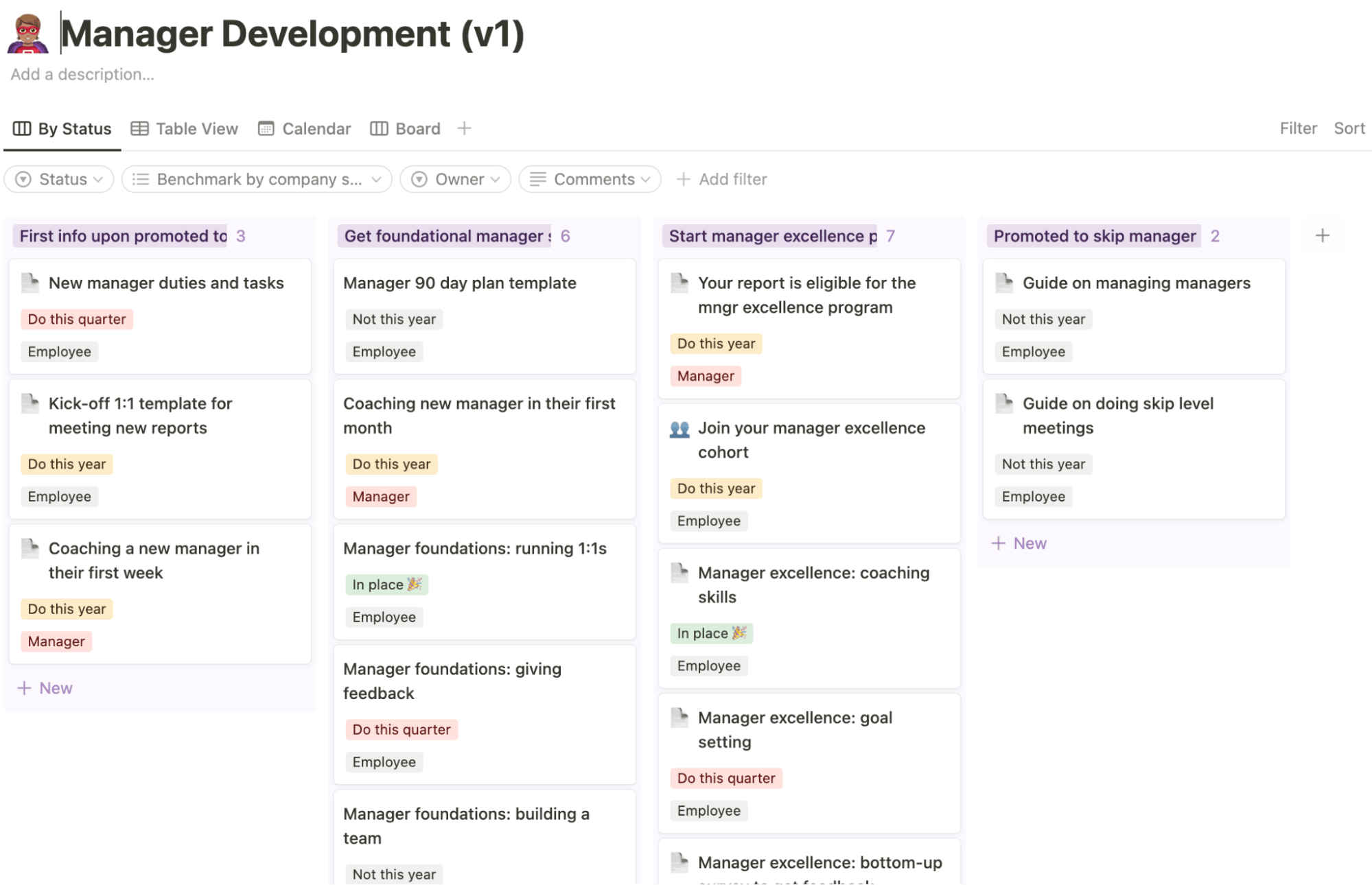Open the Benchmark by company size filter
Screen dimensions: 1372x885
click(255, 179)
